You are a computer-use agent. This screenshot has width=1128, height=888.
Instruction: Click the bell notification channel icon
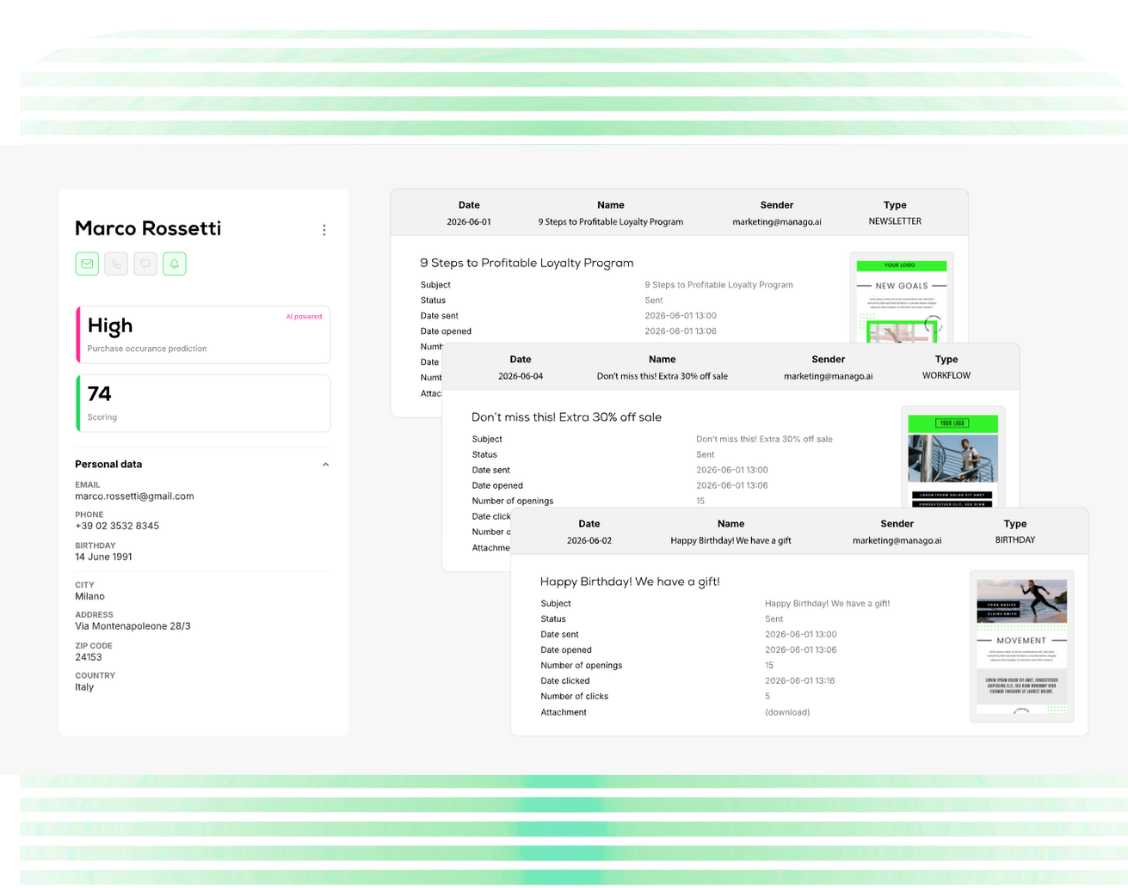[174, 264]
